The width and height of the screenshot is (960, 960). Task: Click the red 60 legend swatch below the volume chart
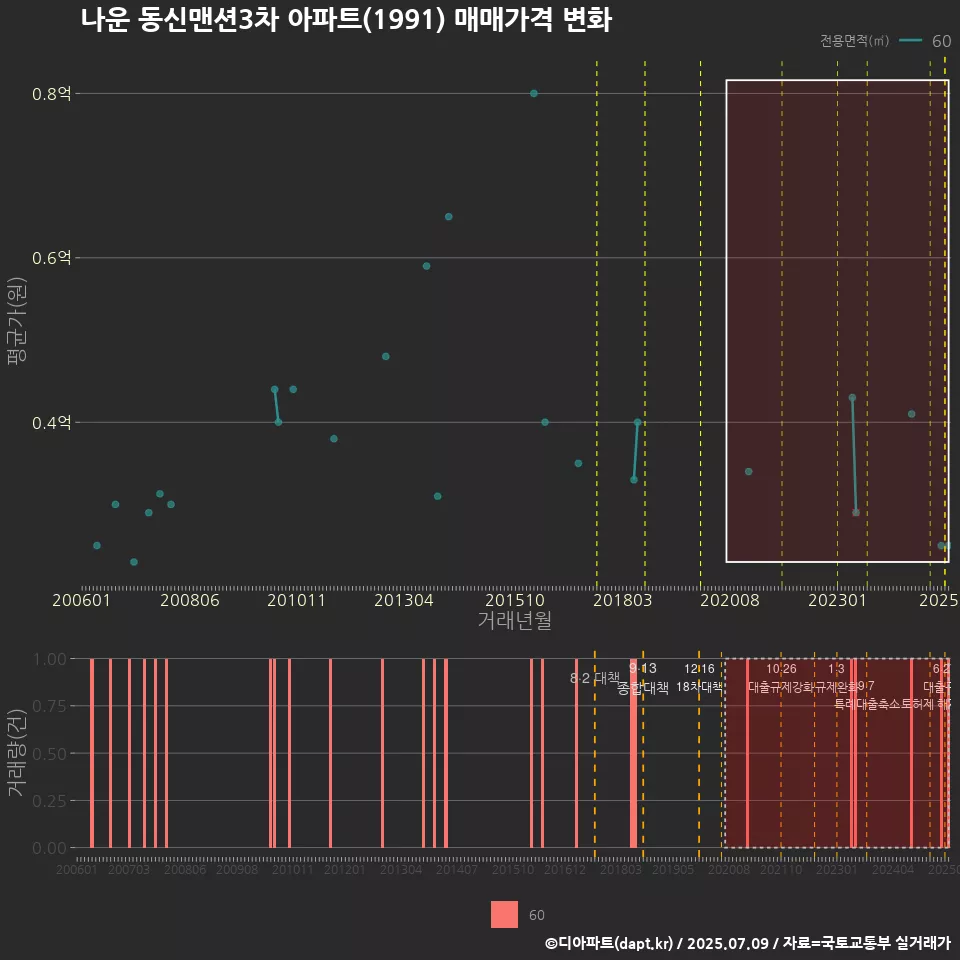[x=504, y=914]
